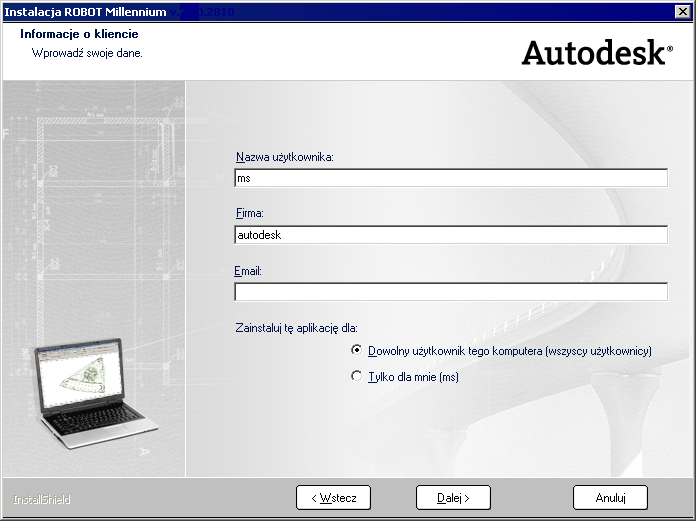Click the Firma input field containing autodesk
This screenshot has height=521, width=696.
pos(451,235)
